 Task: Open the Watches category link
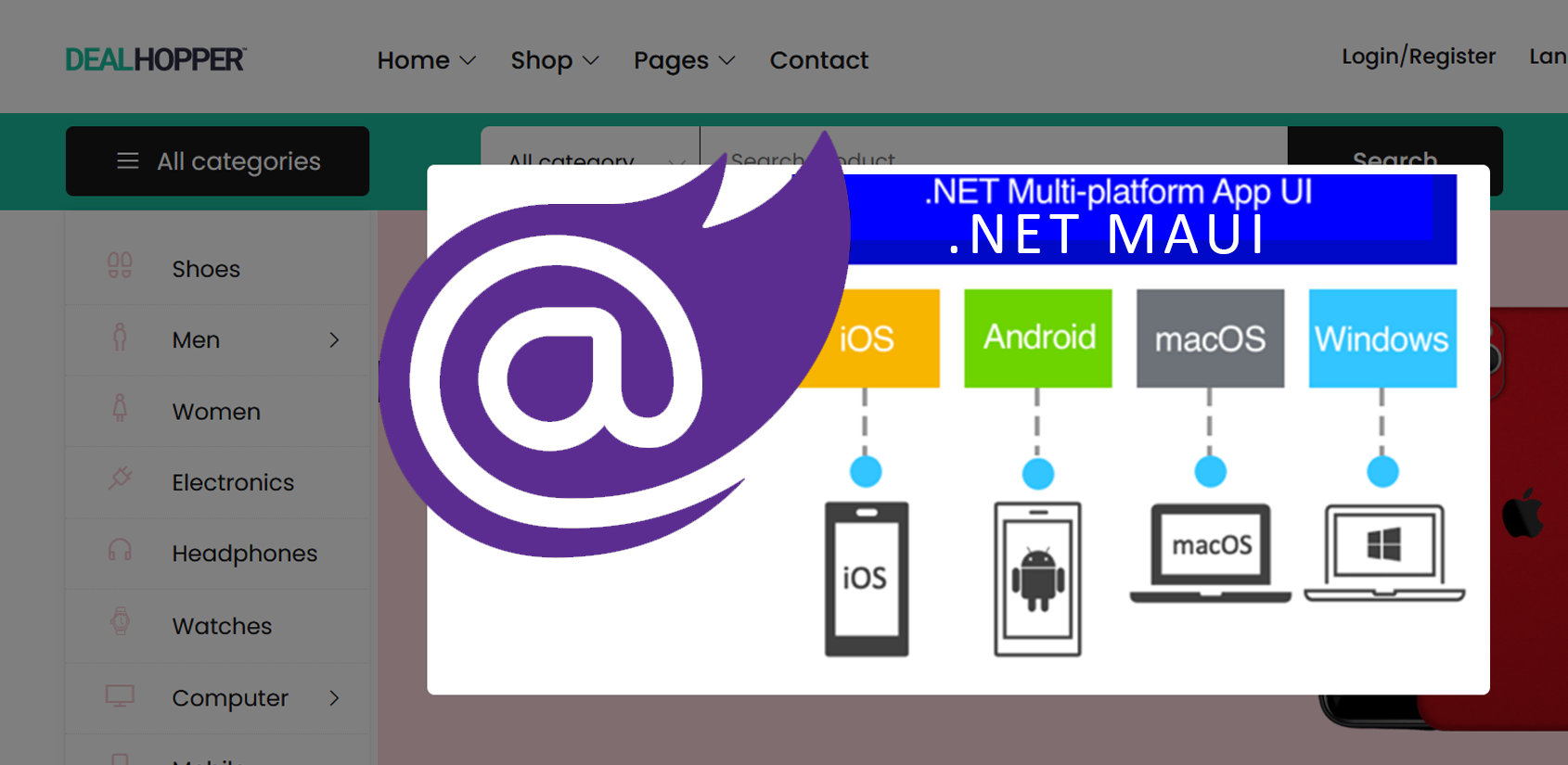coord(222,626)
